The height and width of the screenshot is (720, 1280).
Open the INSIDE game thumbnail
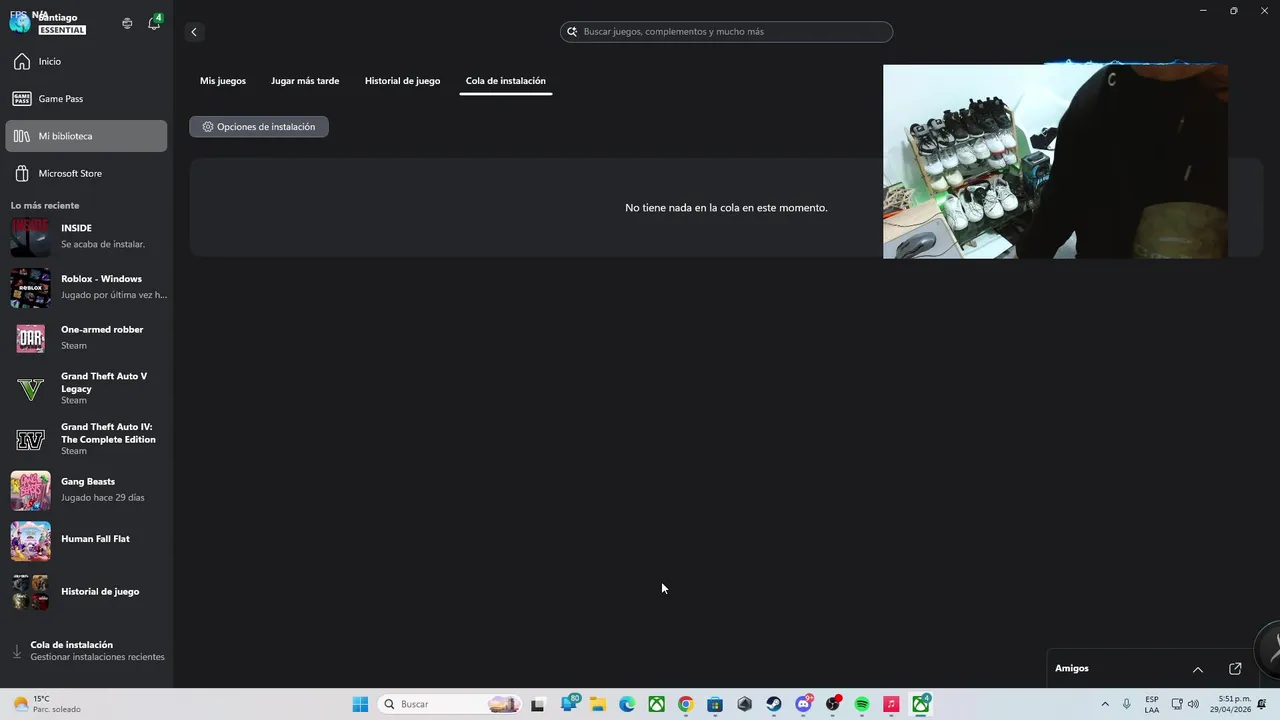coord(30,237)
